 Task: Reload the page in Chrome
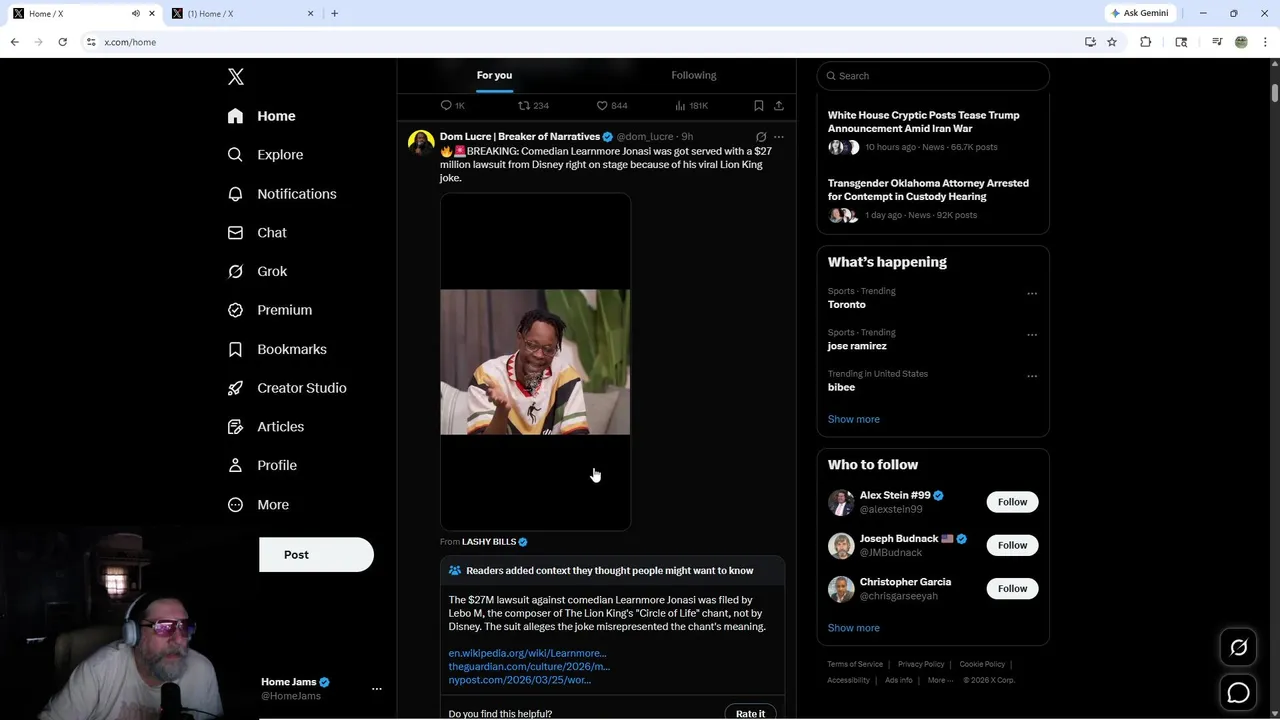point(62,42)
